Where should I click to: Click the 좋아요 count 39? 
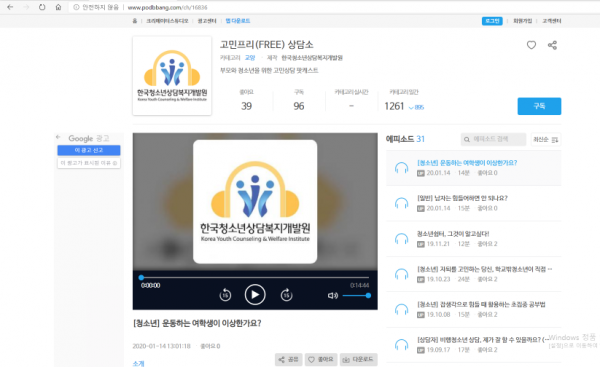coord(246,106)
